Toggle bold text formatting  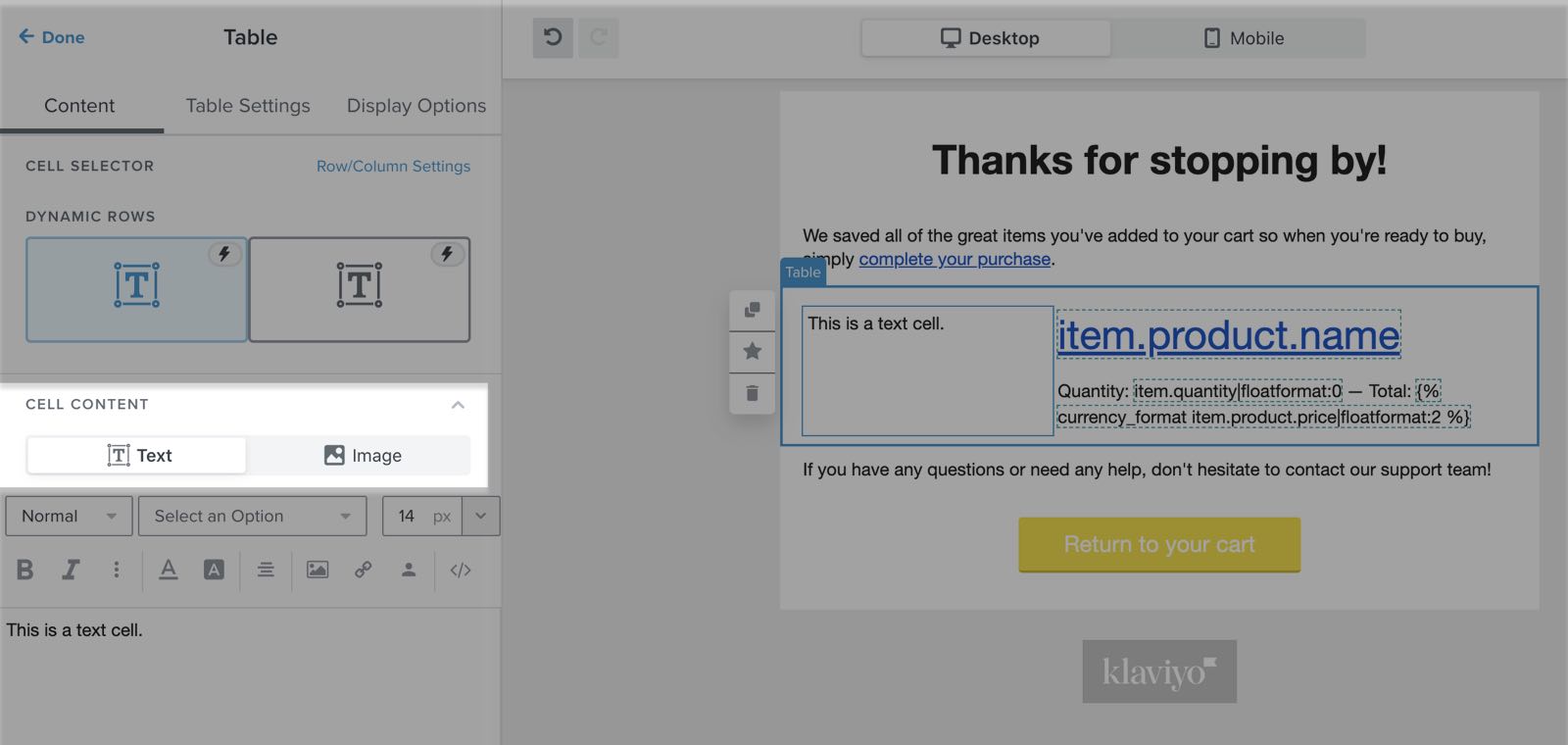25,570
